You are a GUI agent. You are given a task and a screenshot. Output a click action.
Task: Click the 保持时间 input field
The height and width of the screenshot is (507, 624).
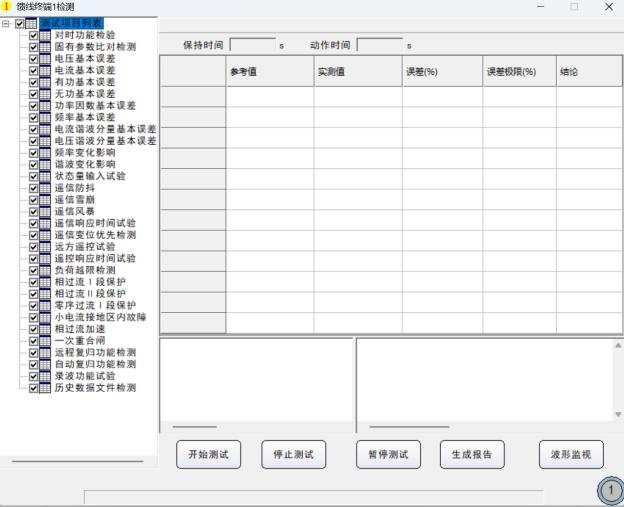click(x=252, y=45)
